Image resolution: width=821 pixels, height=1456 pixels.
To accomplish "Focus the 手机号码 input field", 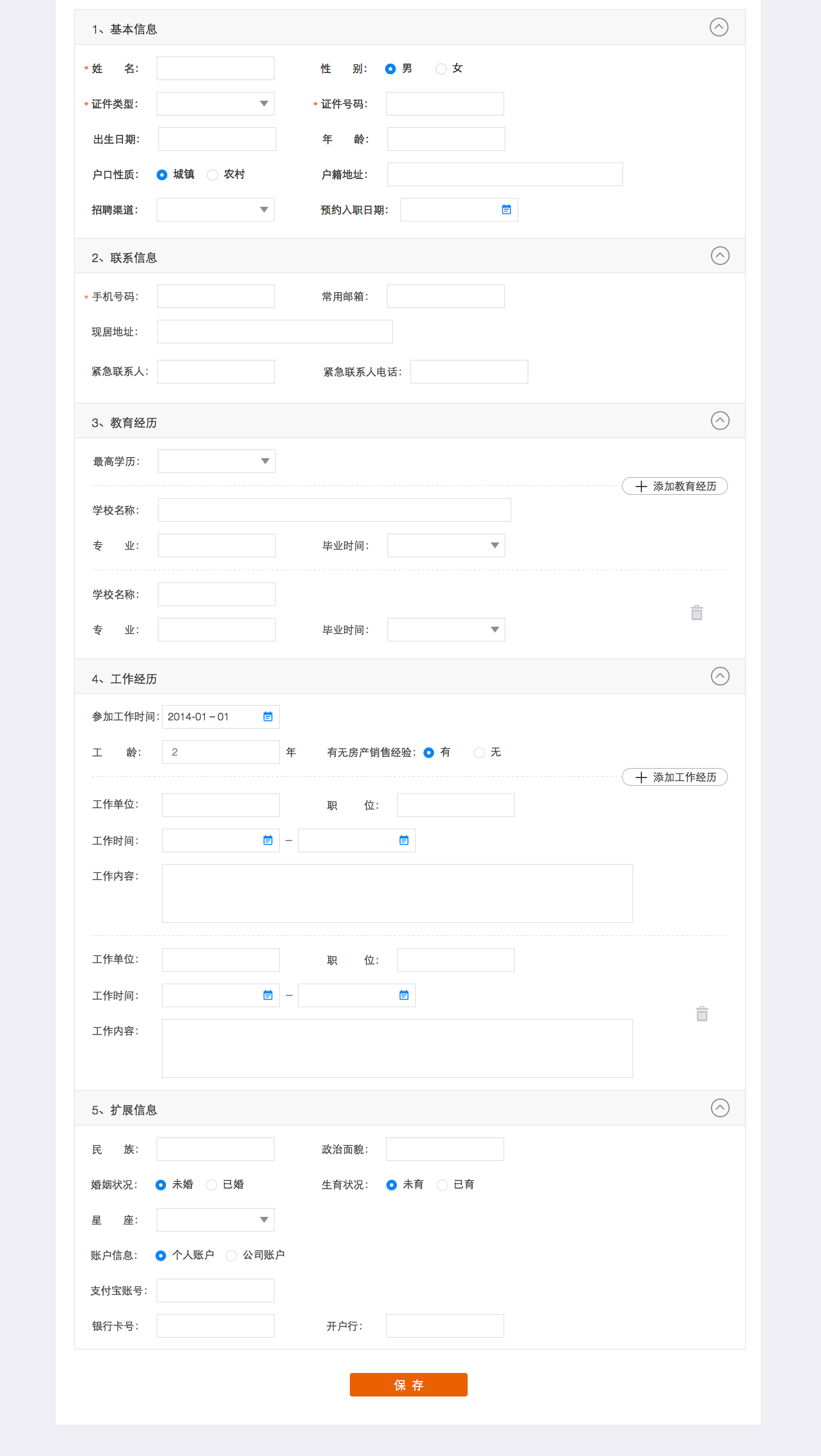I will 216,296.
